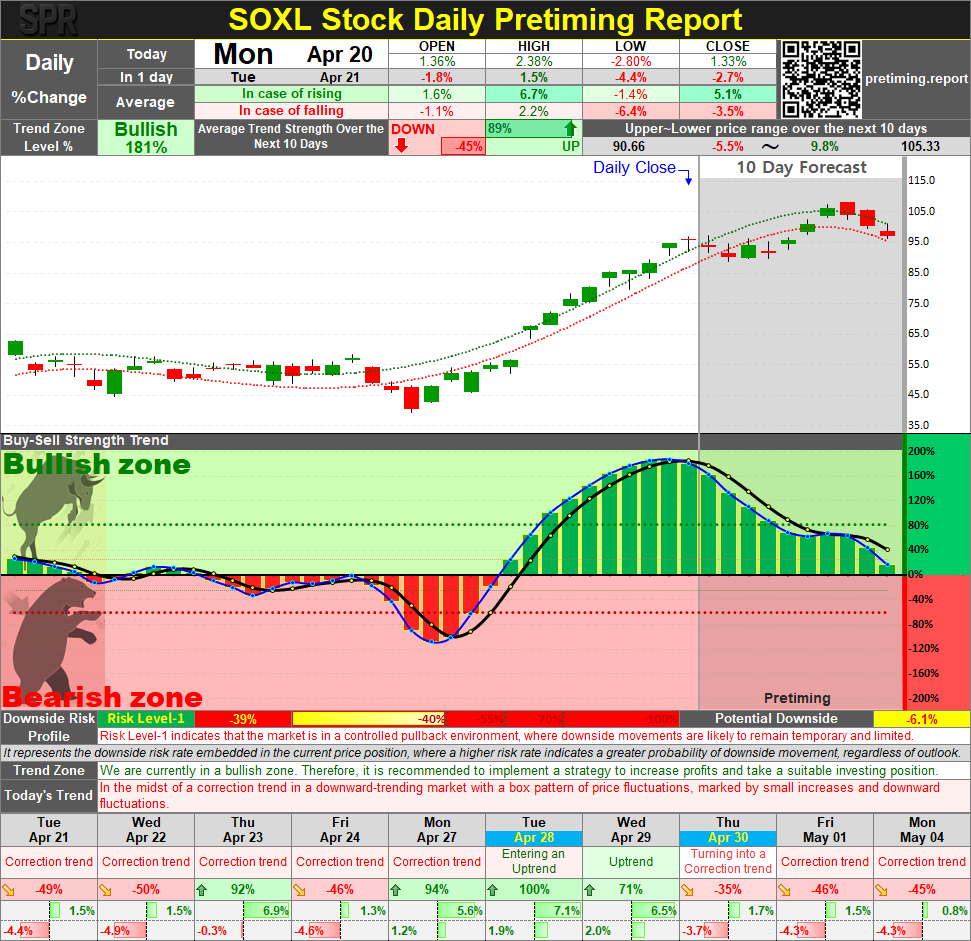971x941 pixels.
Task: Open the pretiming.report link
Action: pos(916,79)
